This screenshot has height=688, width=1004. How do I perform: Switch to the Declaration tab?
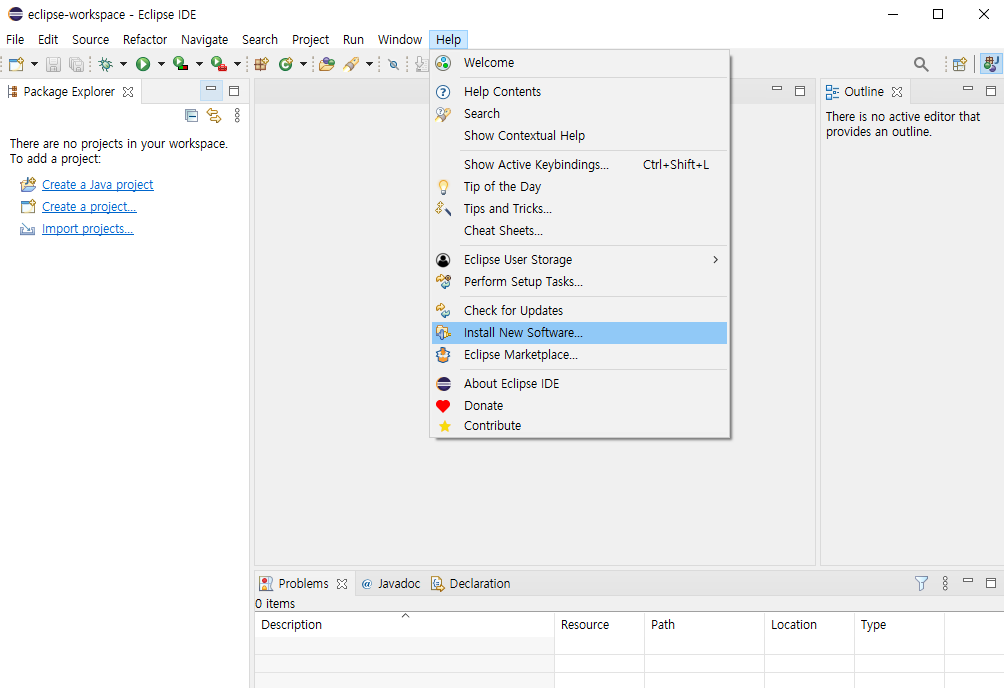[471, 584]
